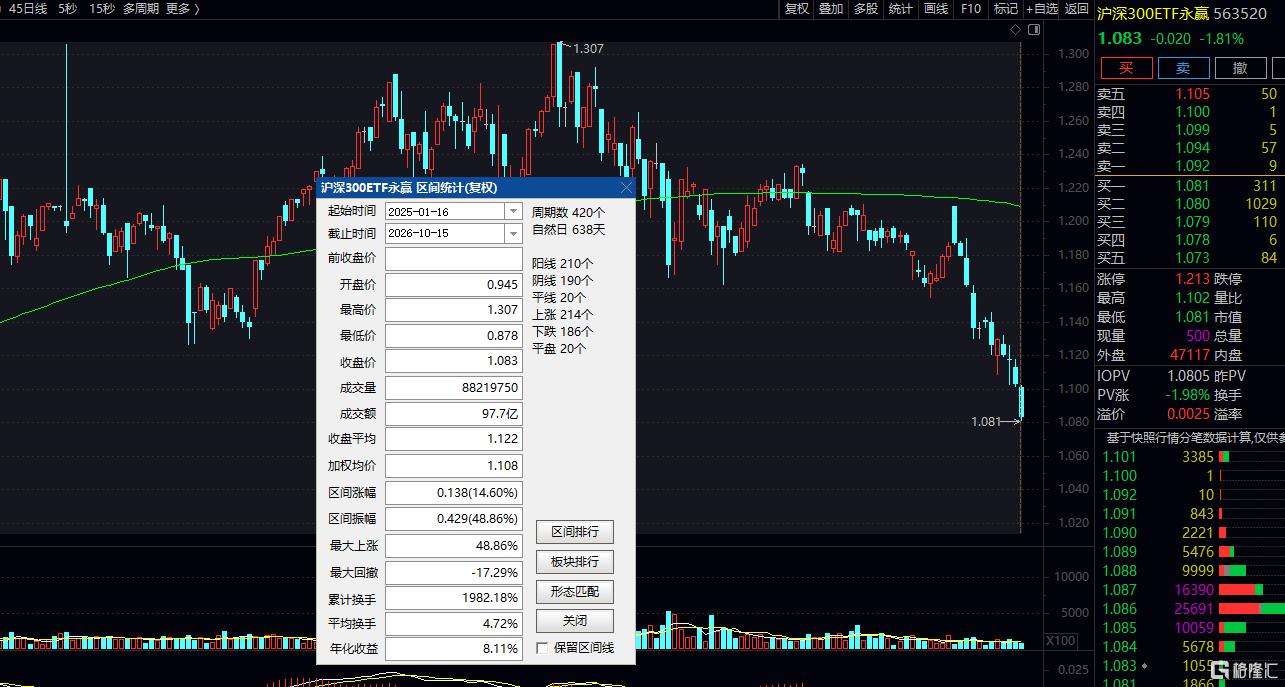This screenshot has height=687, width=1285.
Task: Click the empty 前收盘价 field
Action: coord(454,259)
